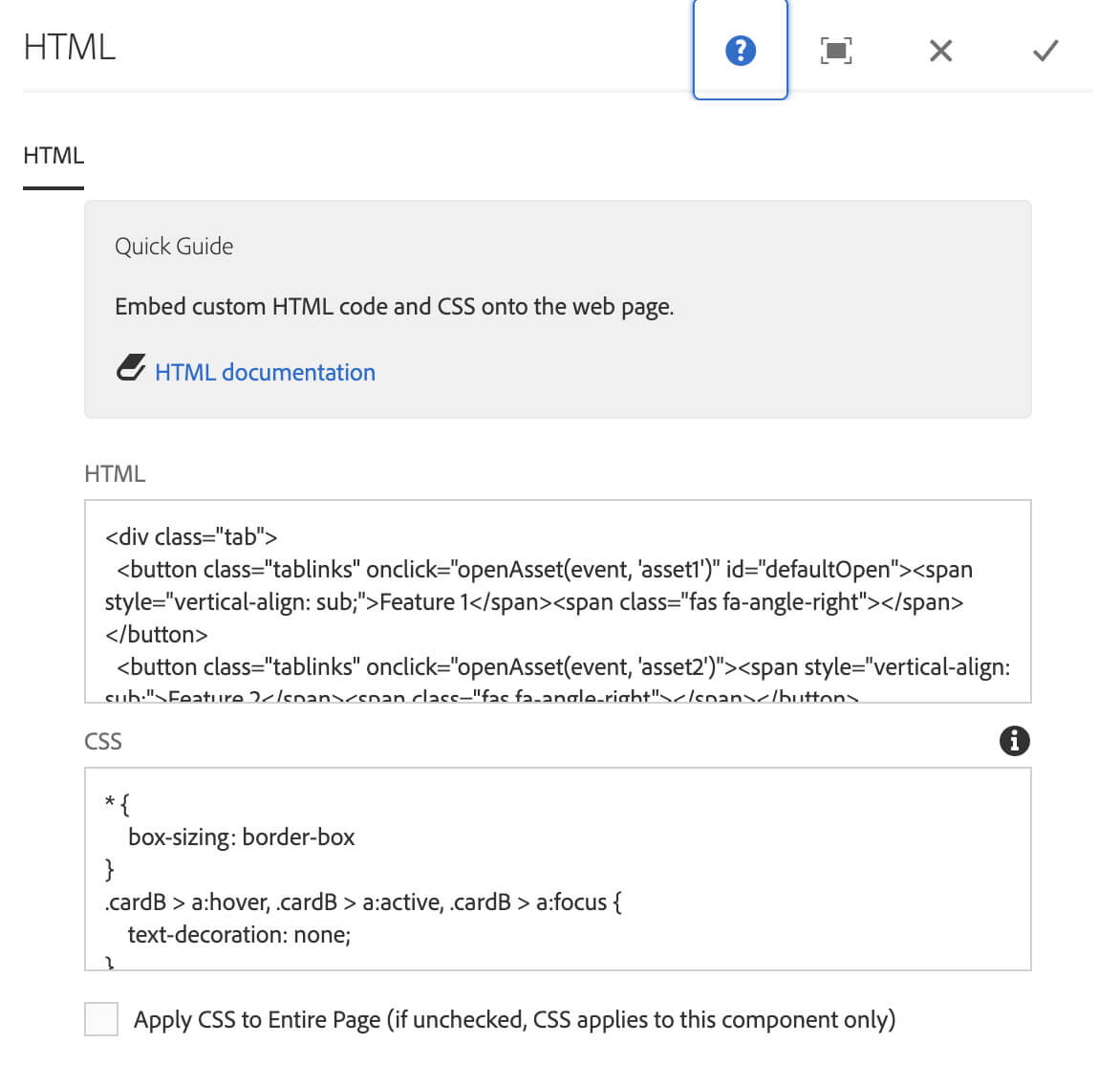1120x1065 pixels.
Task: Click the 'Apply CSS to Entire Page' label text
Action: 514,1020
